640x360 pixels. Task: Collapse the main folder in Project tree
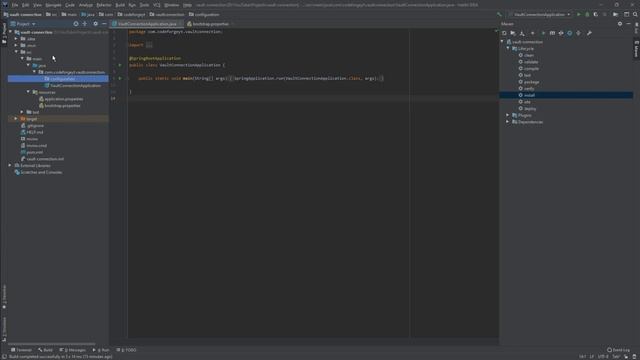point(22,59)
